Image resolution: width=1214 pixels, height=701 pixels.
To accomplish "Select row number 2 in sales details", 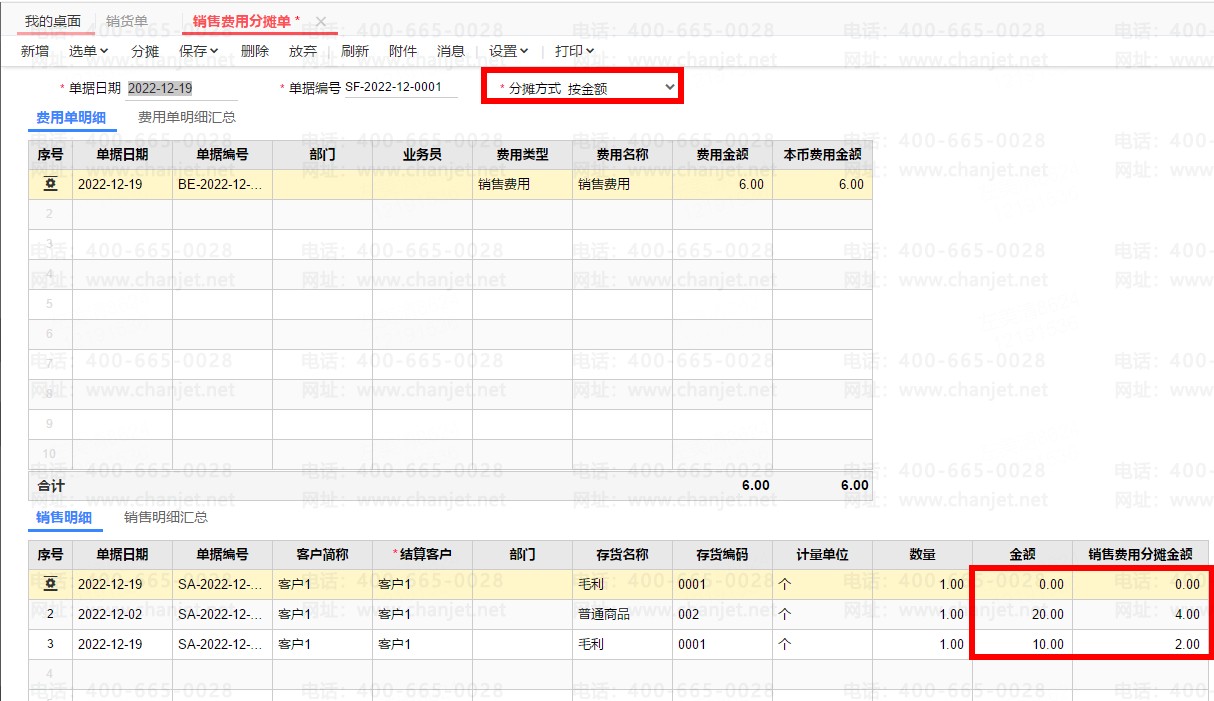I will point(50,614).
